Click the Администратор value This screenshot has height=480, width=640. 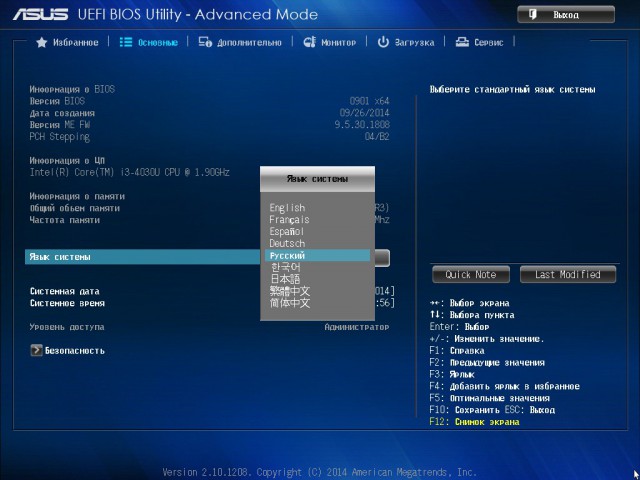click(x=357, y=327)
